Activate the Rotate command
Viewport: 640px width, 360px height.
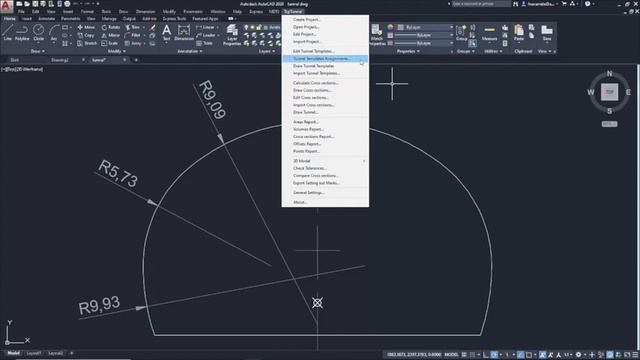click(111, 27)
